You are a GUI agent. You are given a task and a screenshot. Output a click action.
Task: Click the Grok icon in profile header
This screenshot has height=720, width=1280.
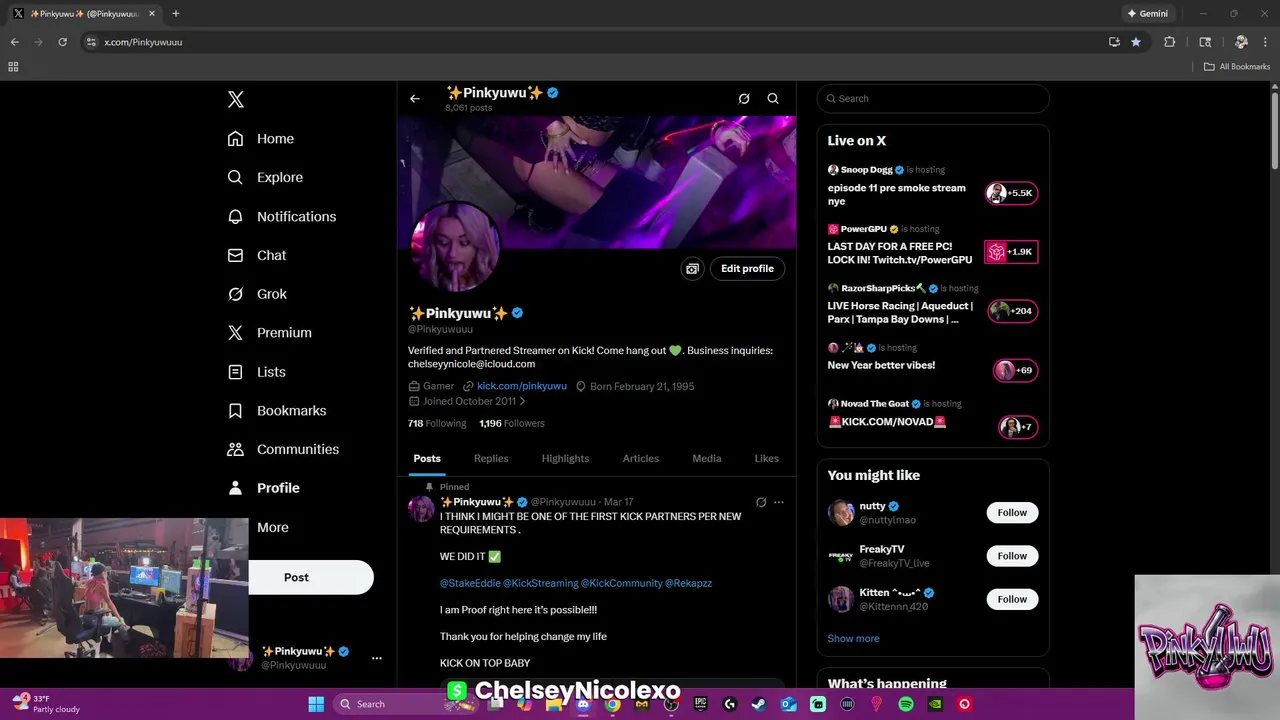[x=744, y=99]
